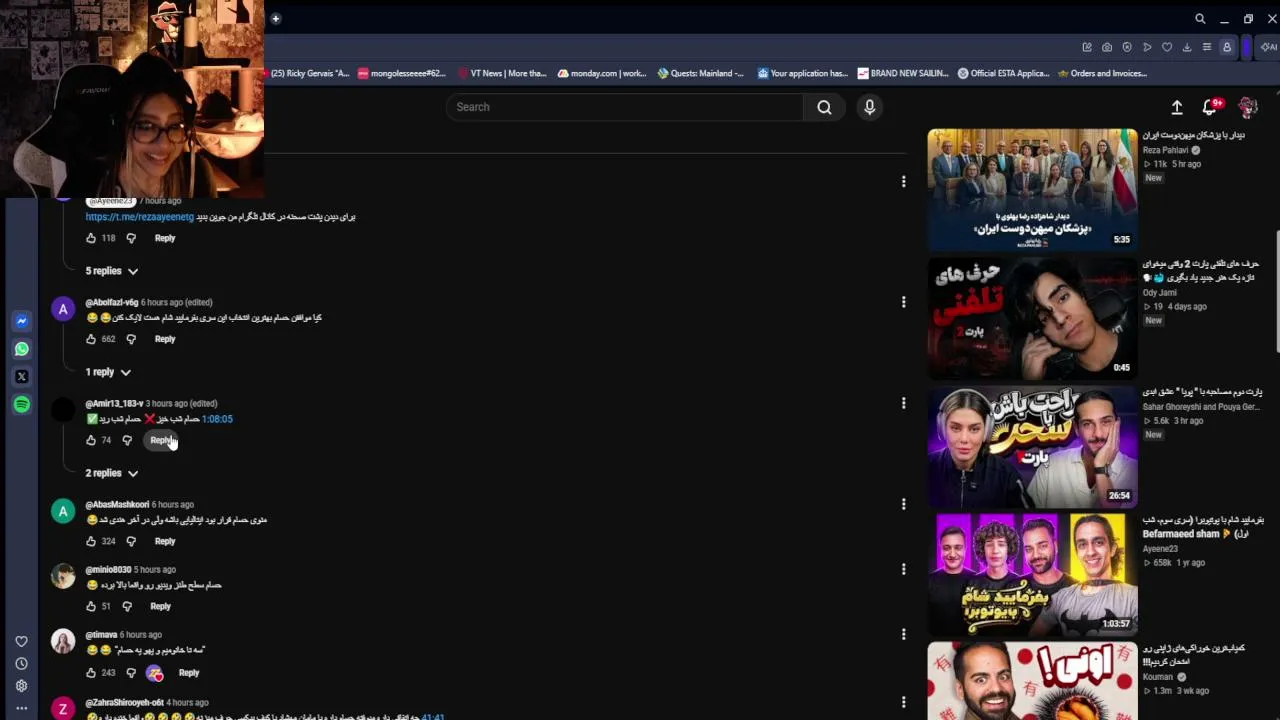Viewport: 1280px width, 720px height.
Task: Like the comment by @timava
Action: pos(91,672)
